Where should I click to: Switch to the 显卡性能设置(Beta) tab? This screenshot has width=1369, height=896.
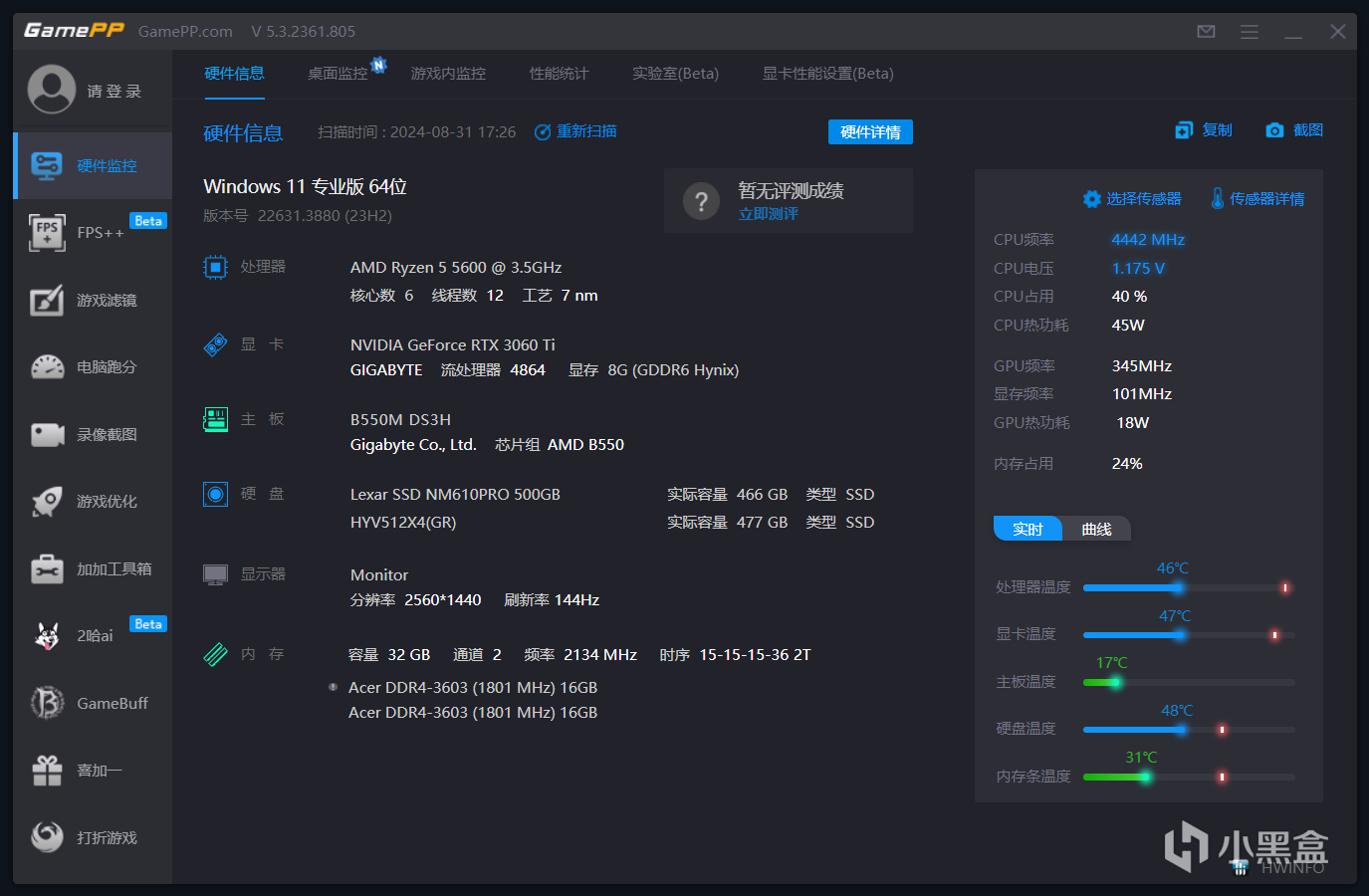[x=827, y=74]
